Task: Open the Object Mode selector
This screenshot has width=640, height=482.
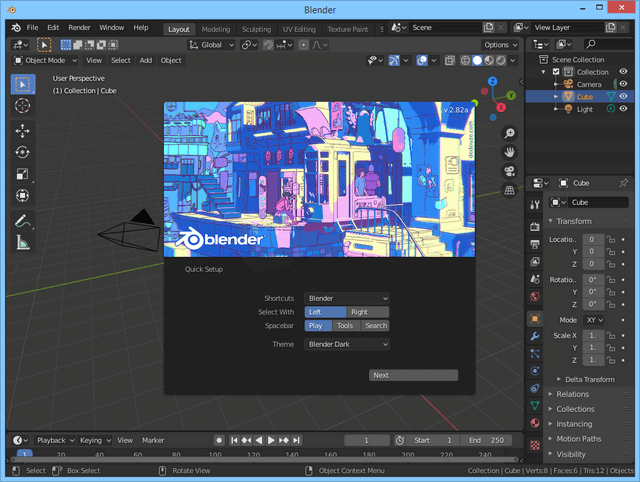Action: [44, 60]
